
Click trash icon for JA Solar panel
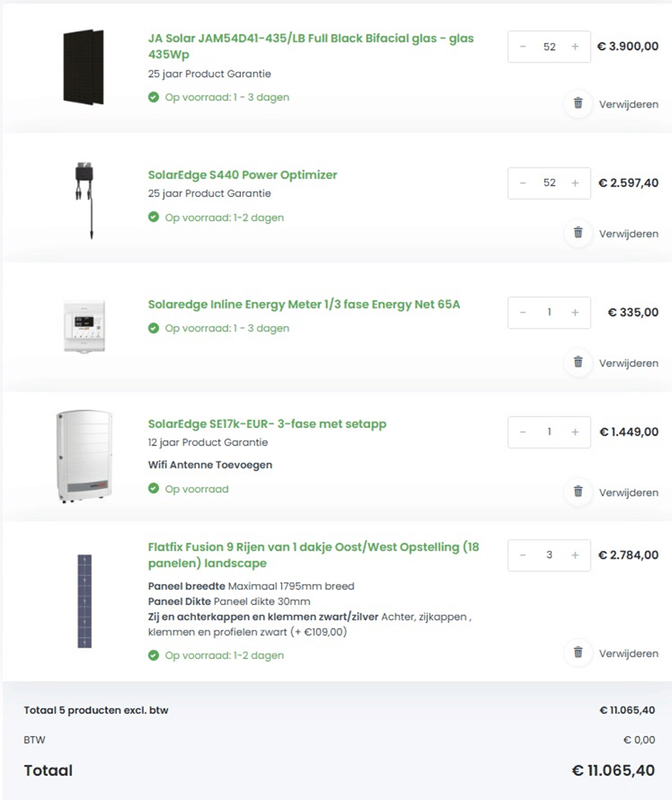point(578,103)
